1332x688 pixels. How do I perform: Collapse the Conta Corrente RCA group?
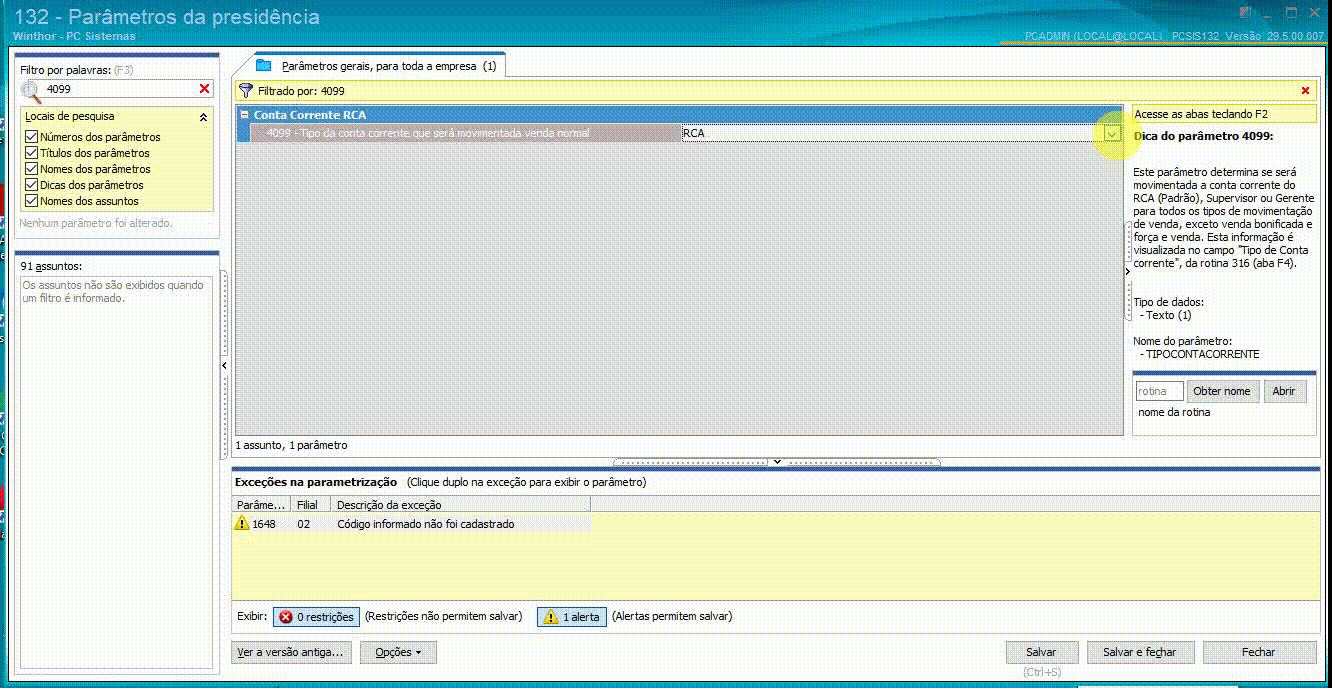tap(244, 115)
